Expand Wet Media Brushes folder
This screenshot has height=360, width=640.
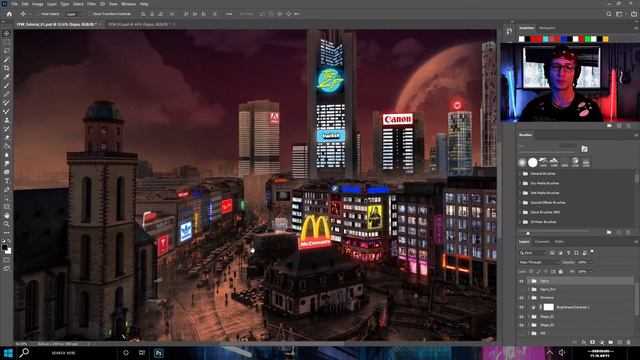tap(520, 193)
